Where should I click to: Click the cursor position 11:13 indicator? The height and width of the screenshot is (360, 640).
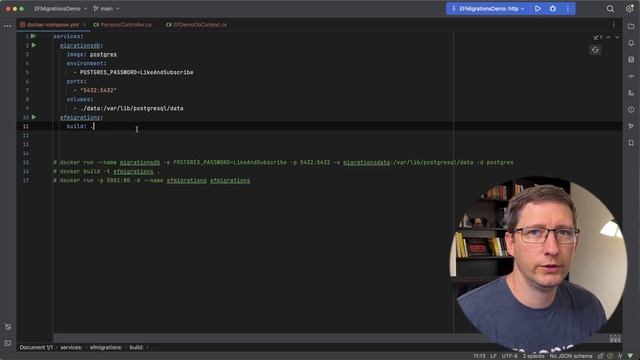480,356
